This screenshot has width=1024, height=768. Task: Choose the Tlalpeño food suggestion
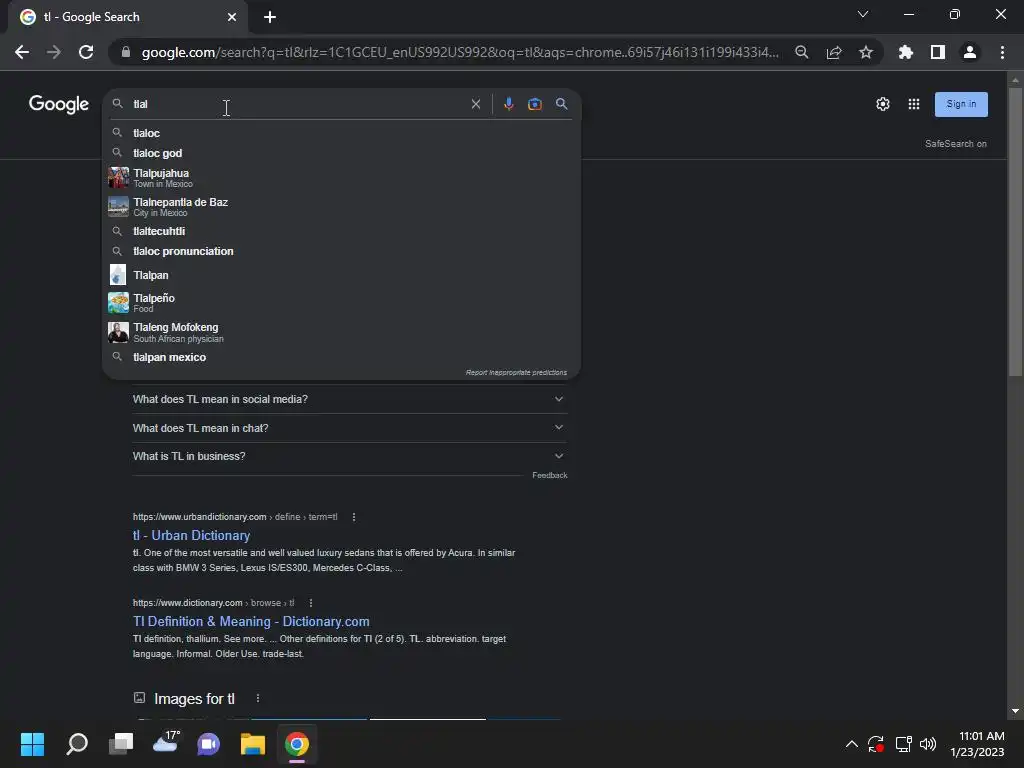(342, 302)
